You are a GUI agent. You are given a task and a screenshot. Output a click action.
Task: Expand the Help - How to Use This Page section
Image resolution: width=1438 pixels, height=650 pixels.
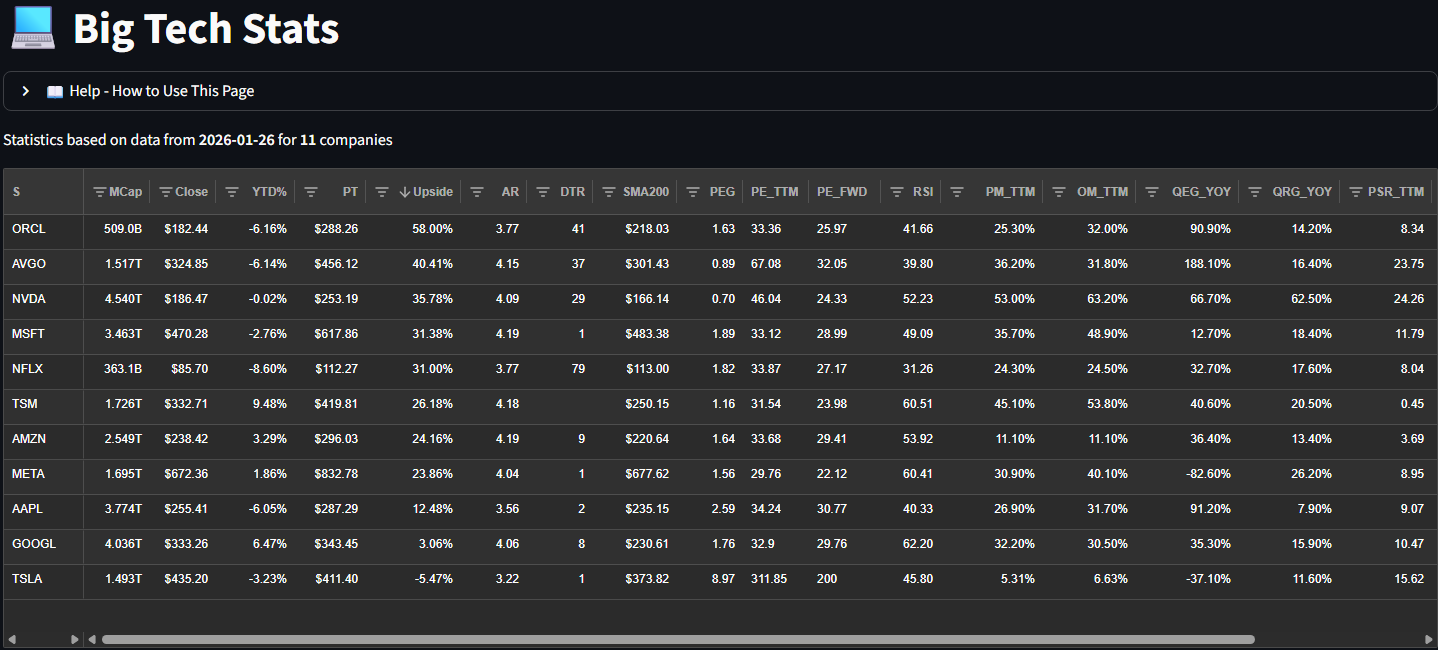click(x=720, y=91)
